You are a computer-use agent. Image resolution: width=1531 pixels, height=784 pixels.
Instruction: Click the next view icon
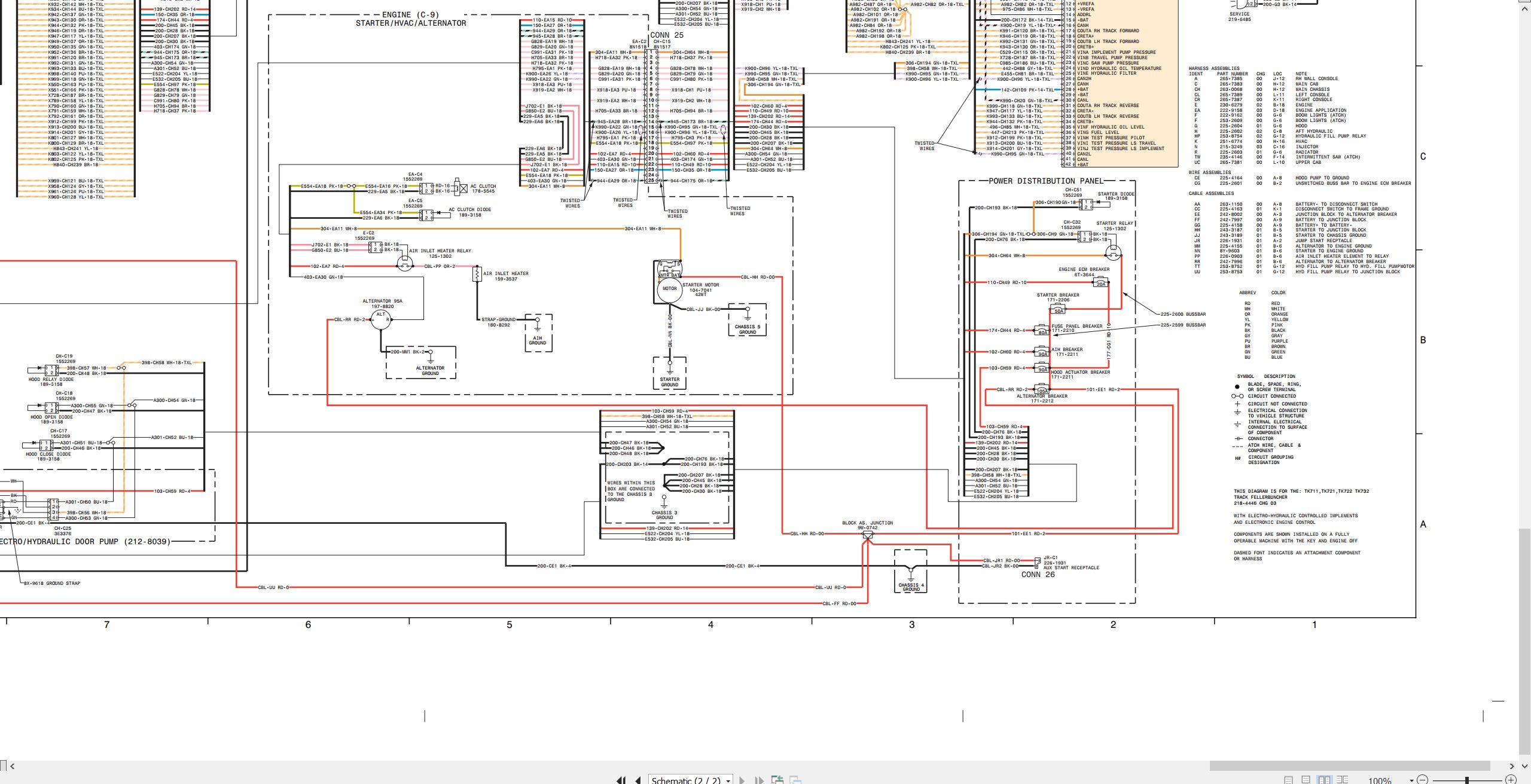795,780
